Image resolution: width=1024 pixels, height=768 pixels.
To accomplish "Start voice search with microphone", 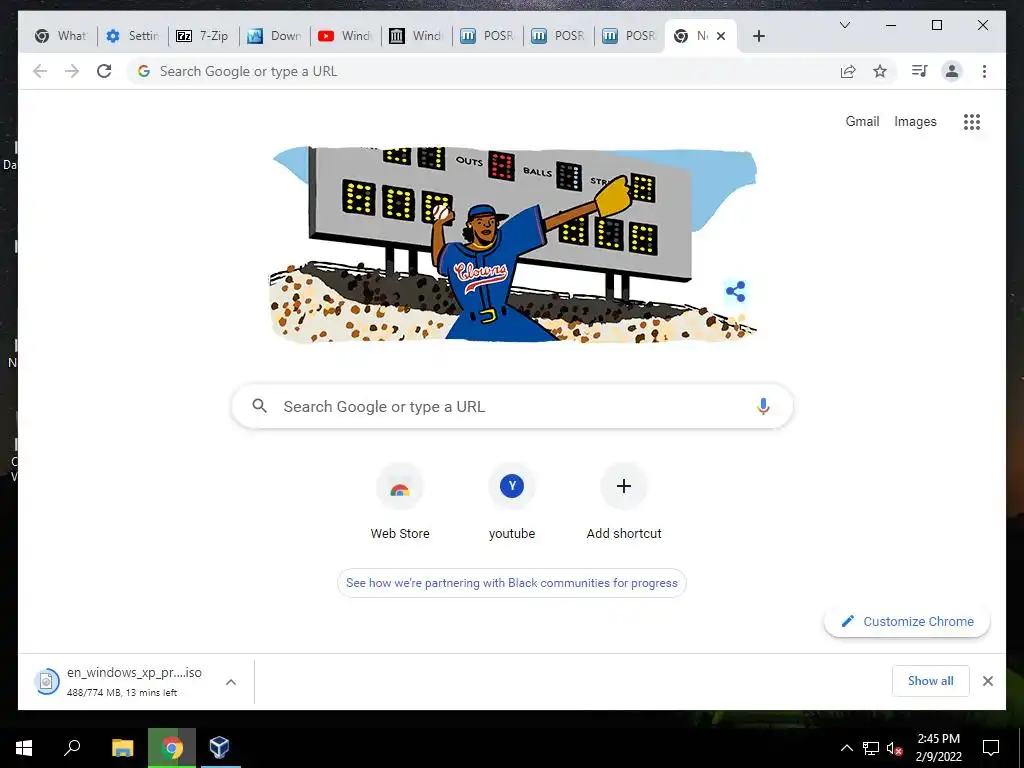I will 763,406.
